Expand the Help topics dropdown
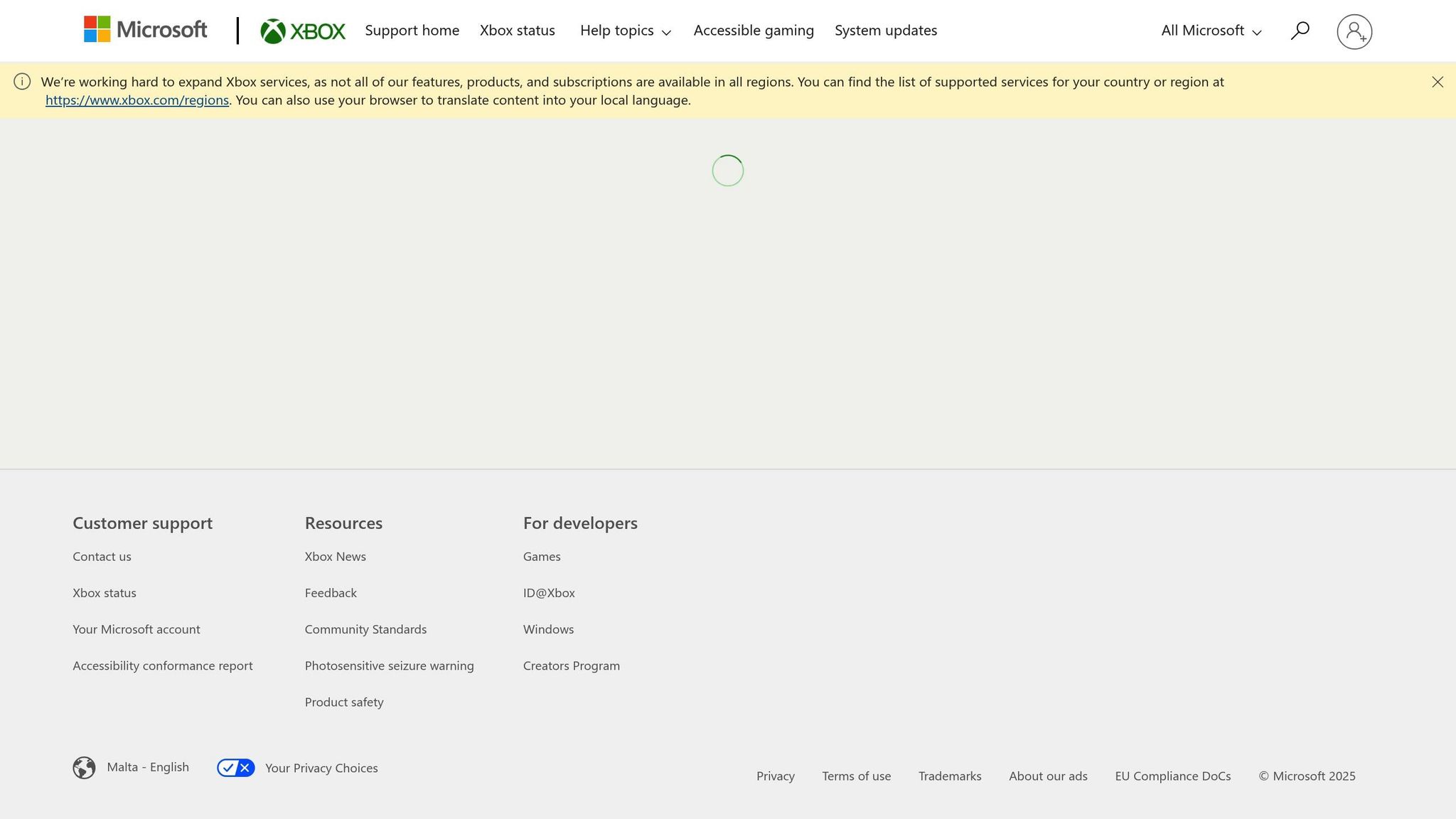Viewport: 1456px width, 819px height. 625,31
